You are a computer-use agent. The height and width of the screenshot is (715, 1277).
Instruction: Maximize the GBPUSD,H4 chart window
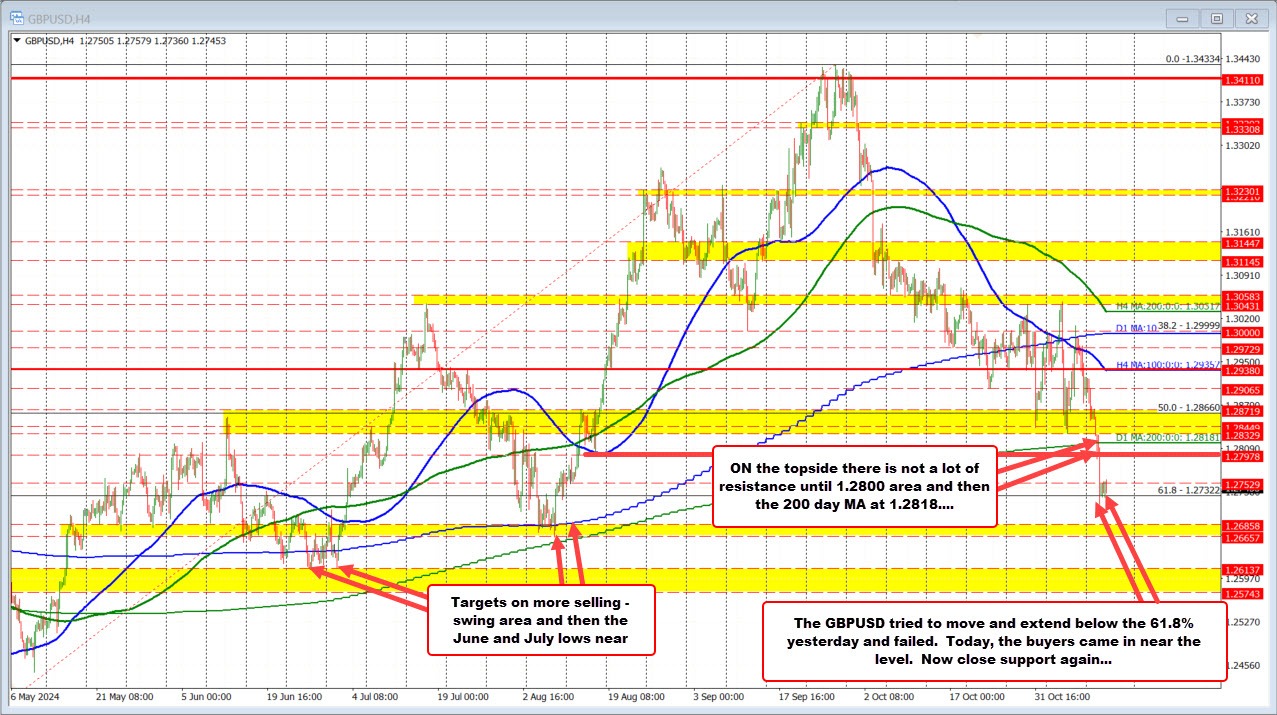click(x=1217, y=17)
